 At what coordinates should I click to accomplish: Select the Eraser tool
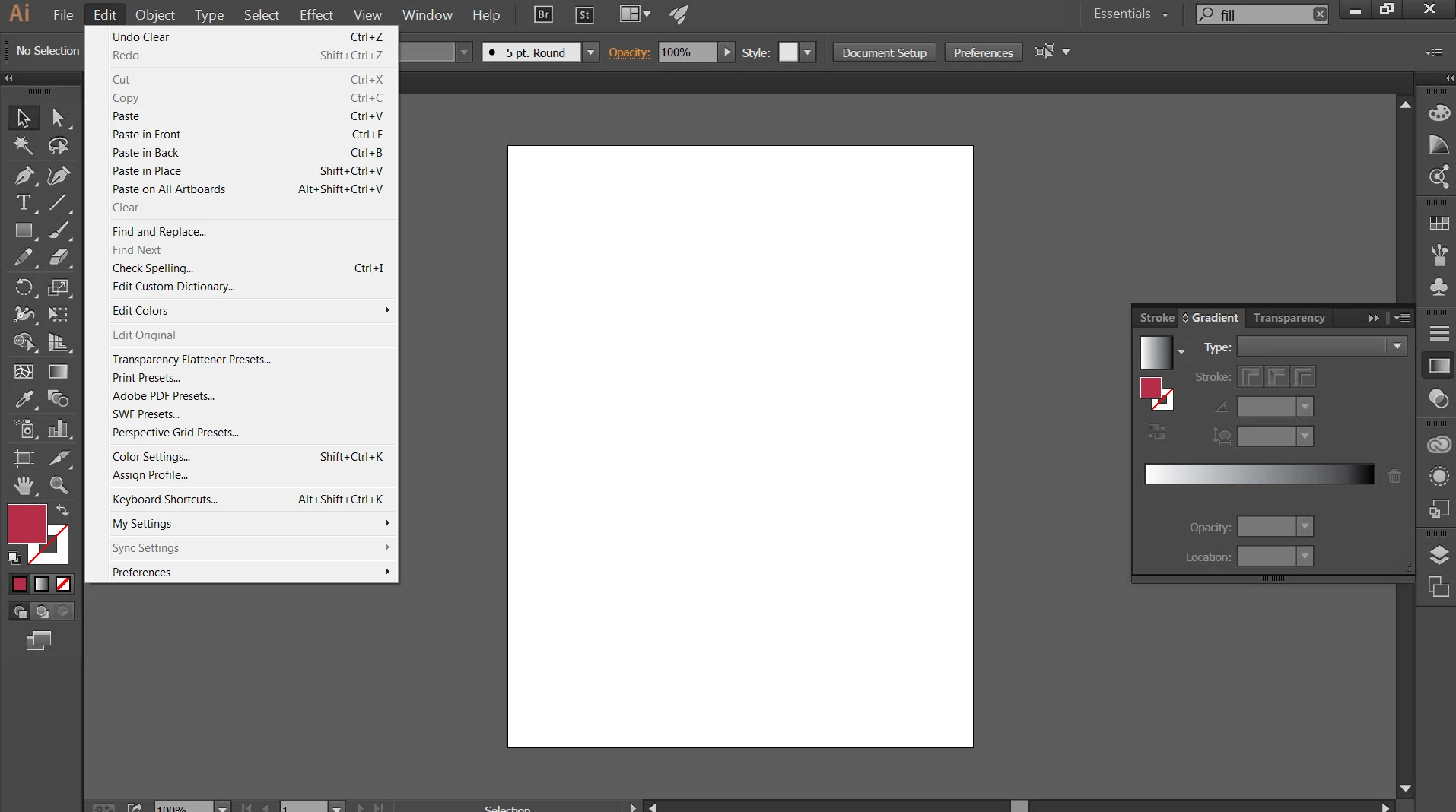(58, 259)
